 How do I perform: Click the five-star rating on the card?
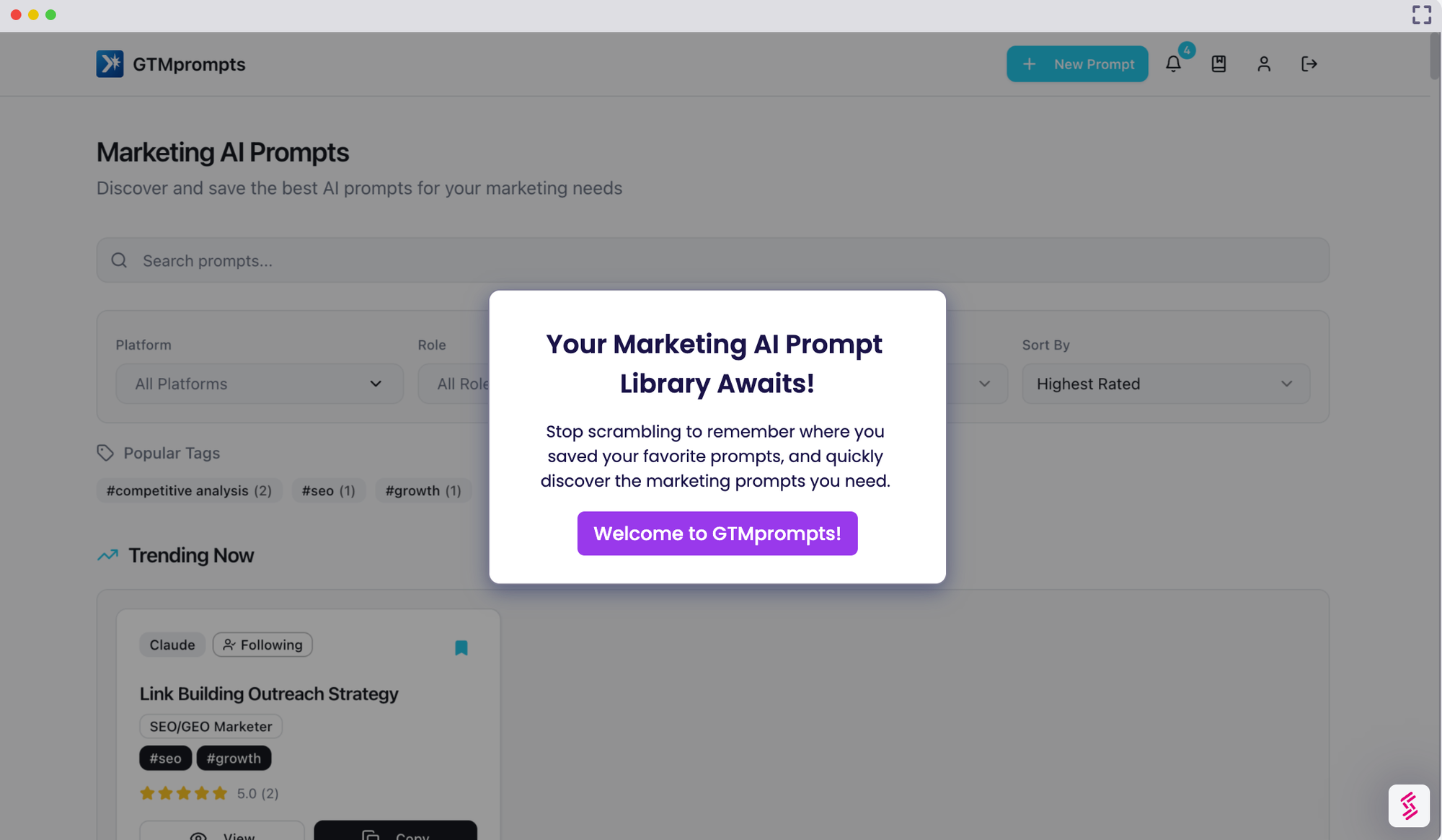184,793
